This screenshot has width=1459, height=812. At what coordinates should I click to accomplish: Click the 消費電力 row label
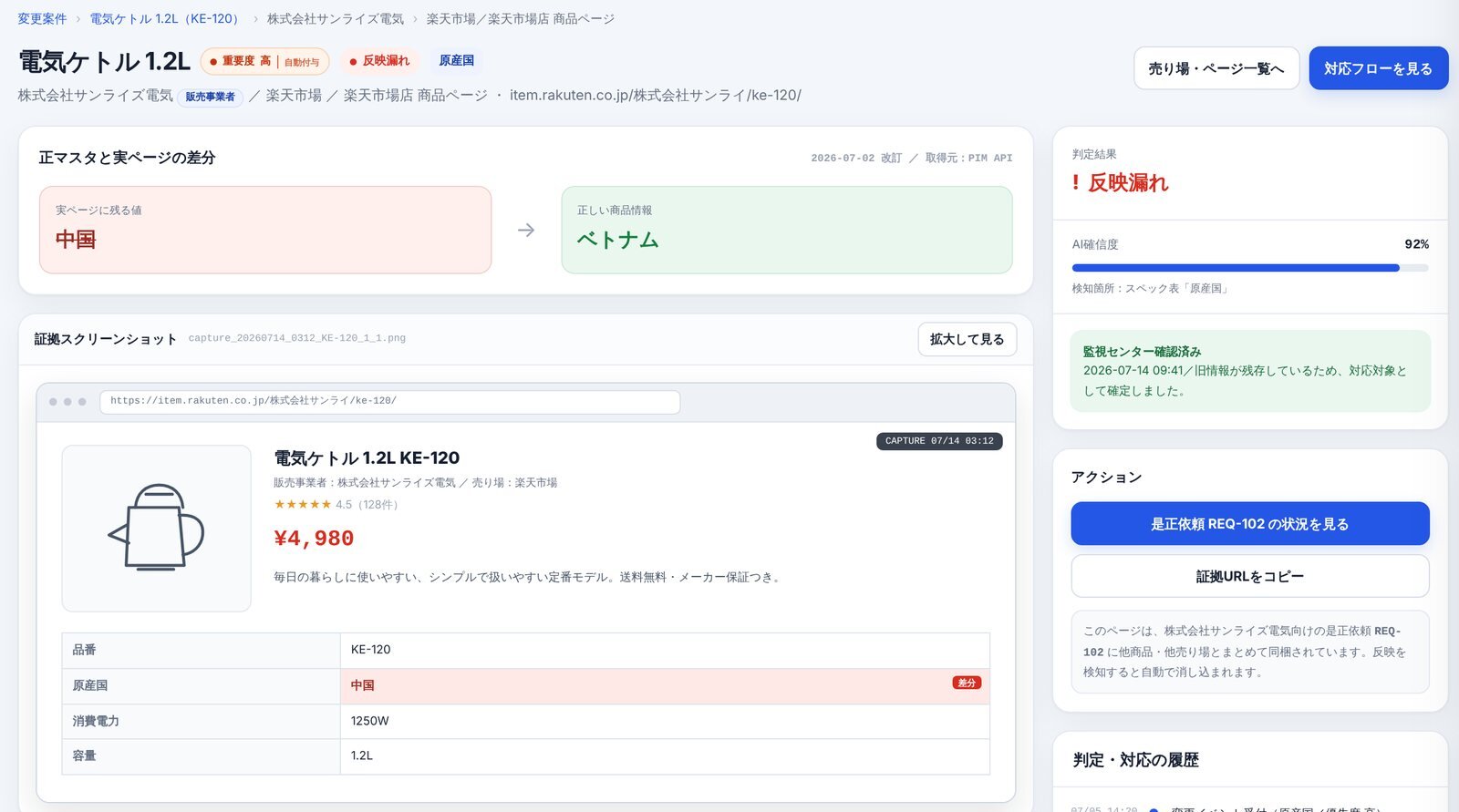tap(96, 721)
